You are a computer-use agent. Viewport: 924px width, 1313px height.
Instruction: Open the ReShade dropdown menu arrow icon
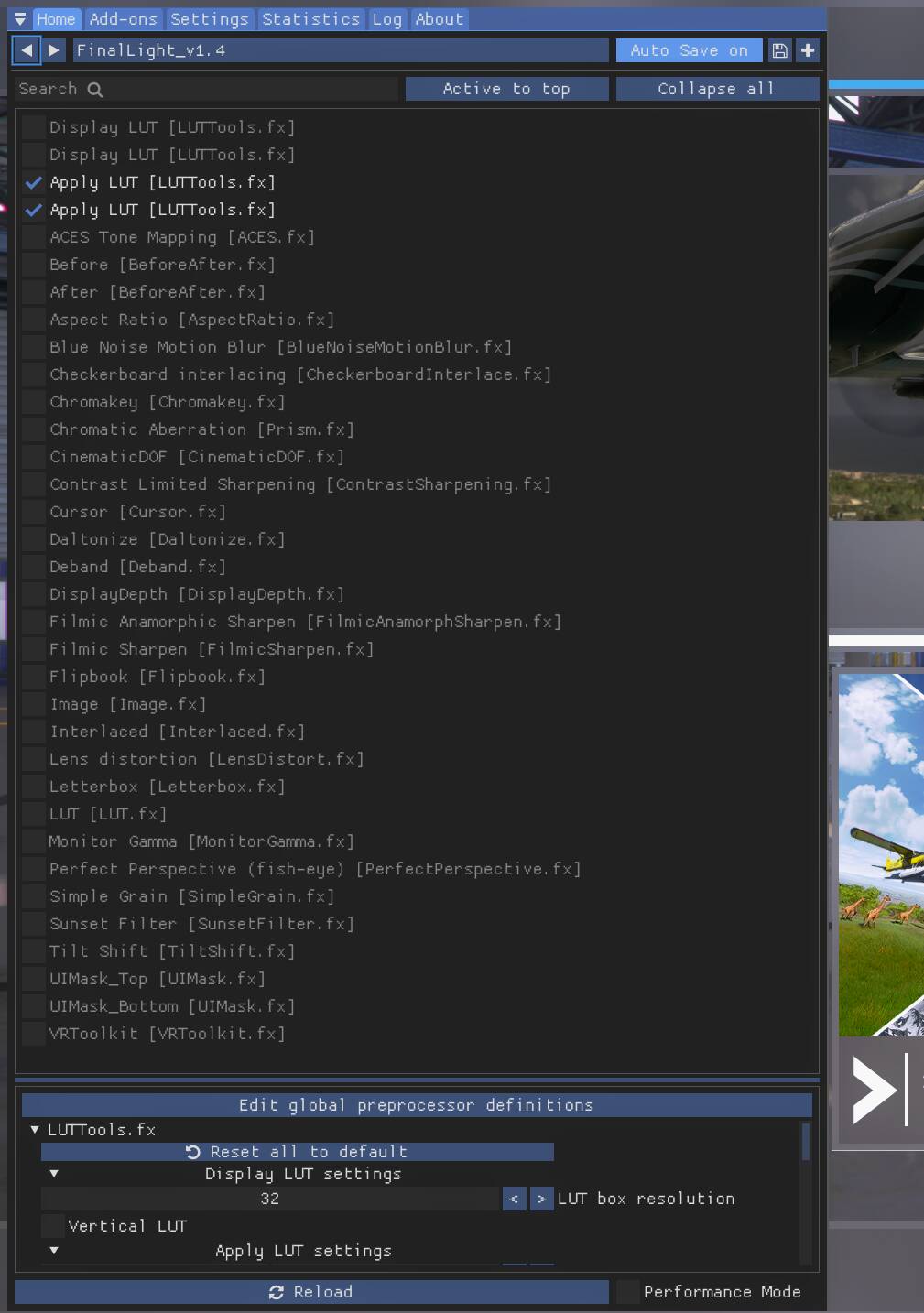click(x=20, y=19)
